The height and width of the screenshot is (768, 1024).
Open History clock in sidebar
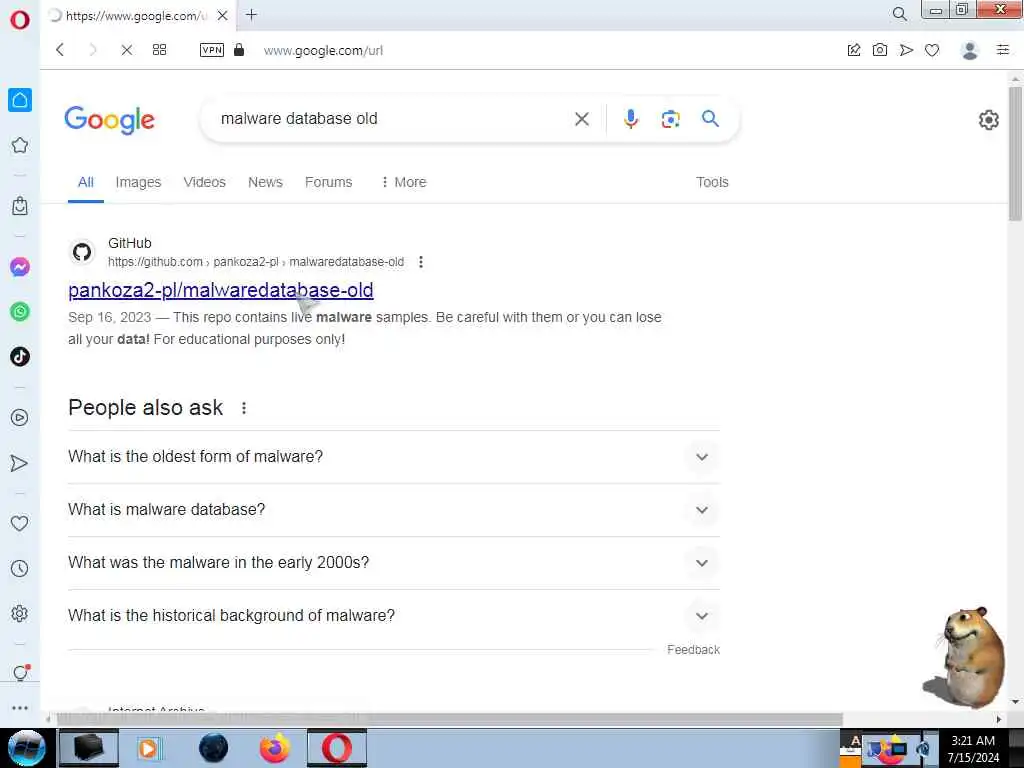point(20,568)
